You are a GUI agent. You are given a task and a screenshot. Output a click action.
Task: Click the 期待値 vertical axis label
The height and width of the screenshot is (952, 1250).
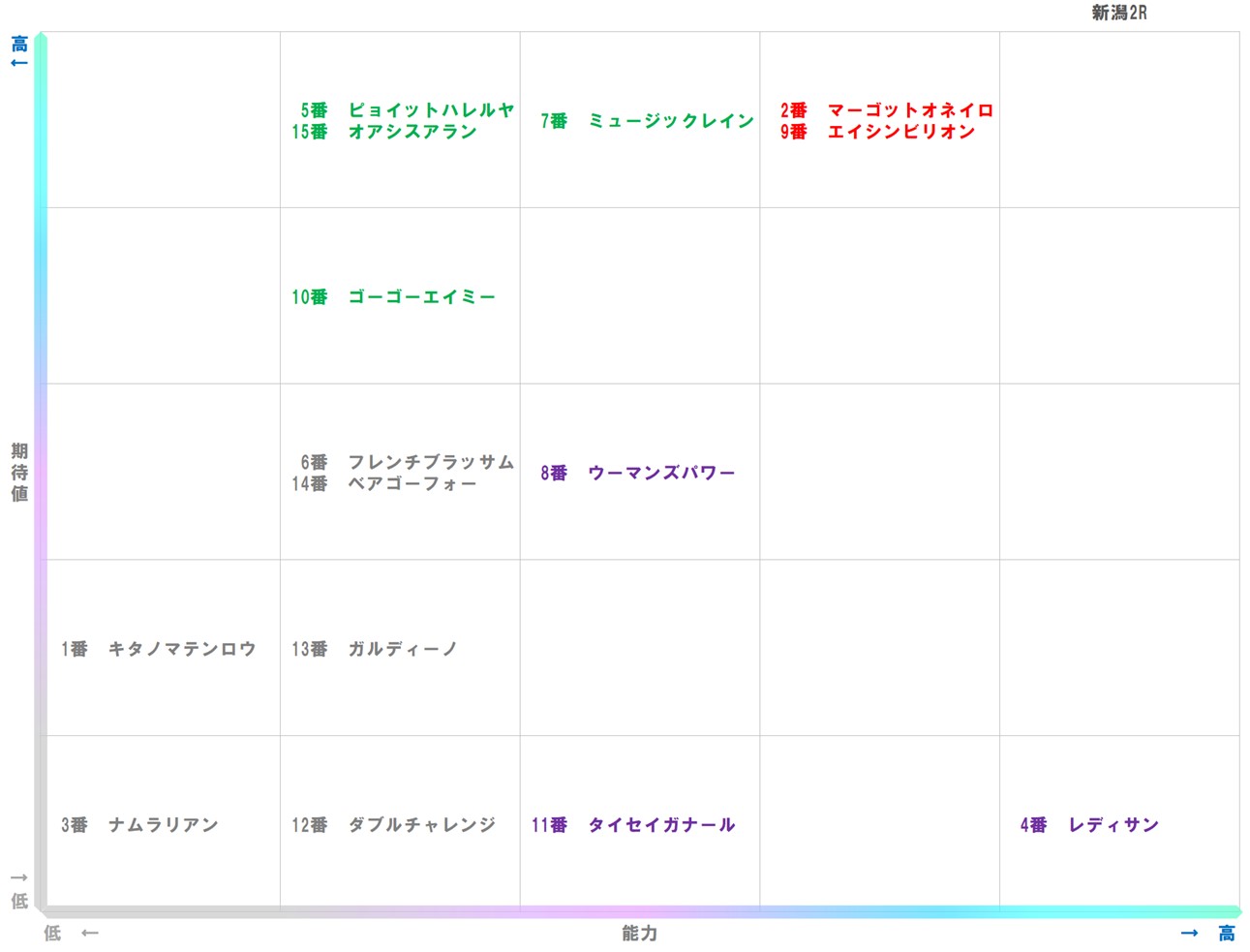pyautogui.click(x=19, y=473)
